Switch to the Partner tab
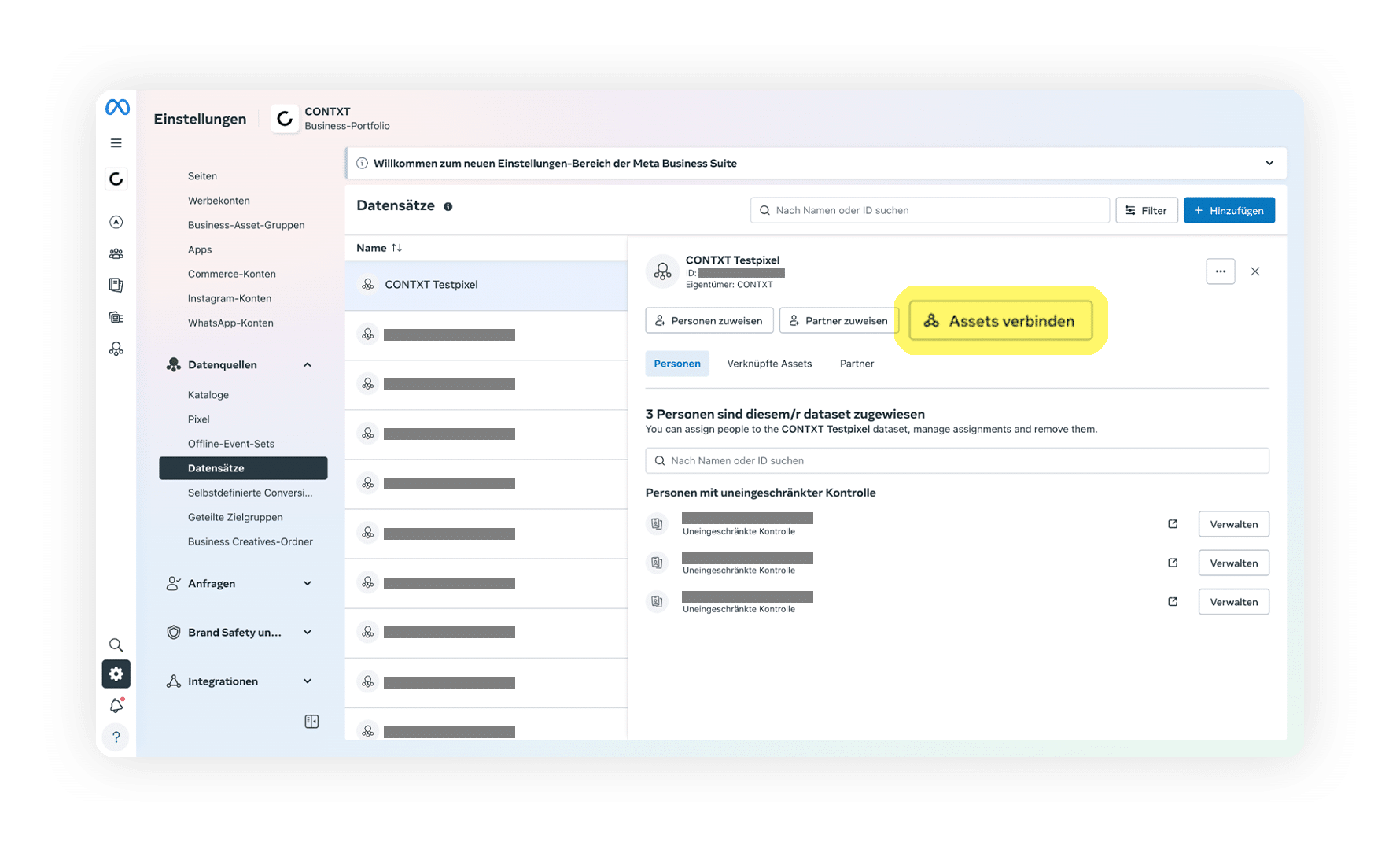The width and height of the screenshot is (1400, 853). click(857, 364)
